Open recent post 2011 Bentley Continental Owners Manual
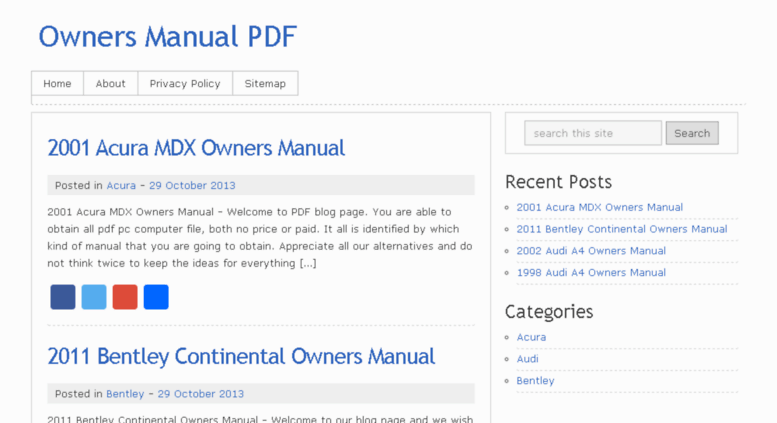The height and width of the screenshot is (423, 777). click(622, 229)
